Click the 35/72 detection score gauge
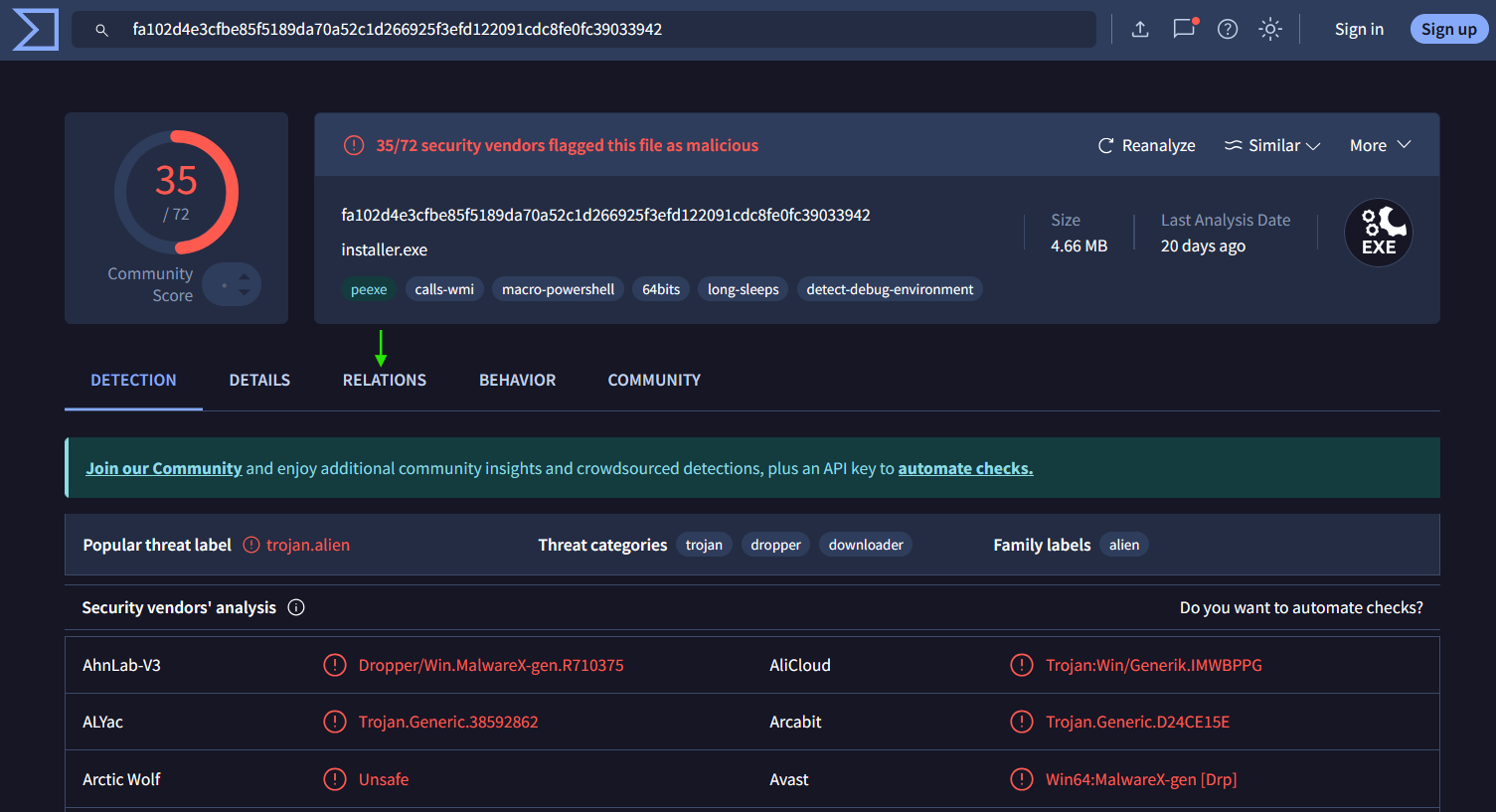Screen dimensions: 1496x812 click(x=177, y=192)
